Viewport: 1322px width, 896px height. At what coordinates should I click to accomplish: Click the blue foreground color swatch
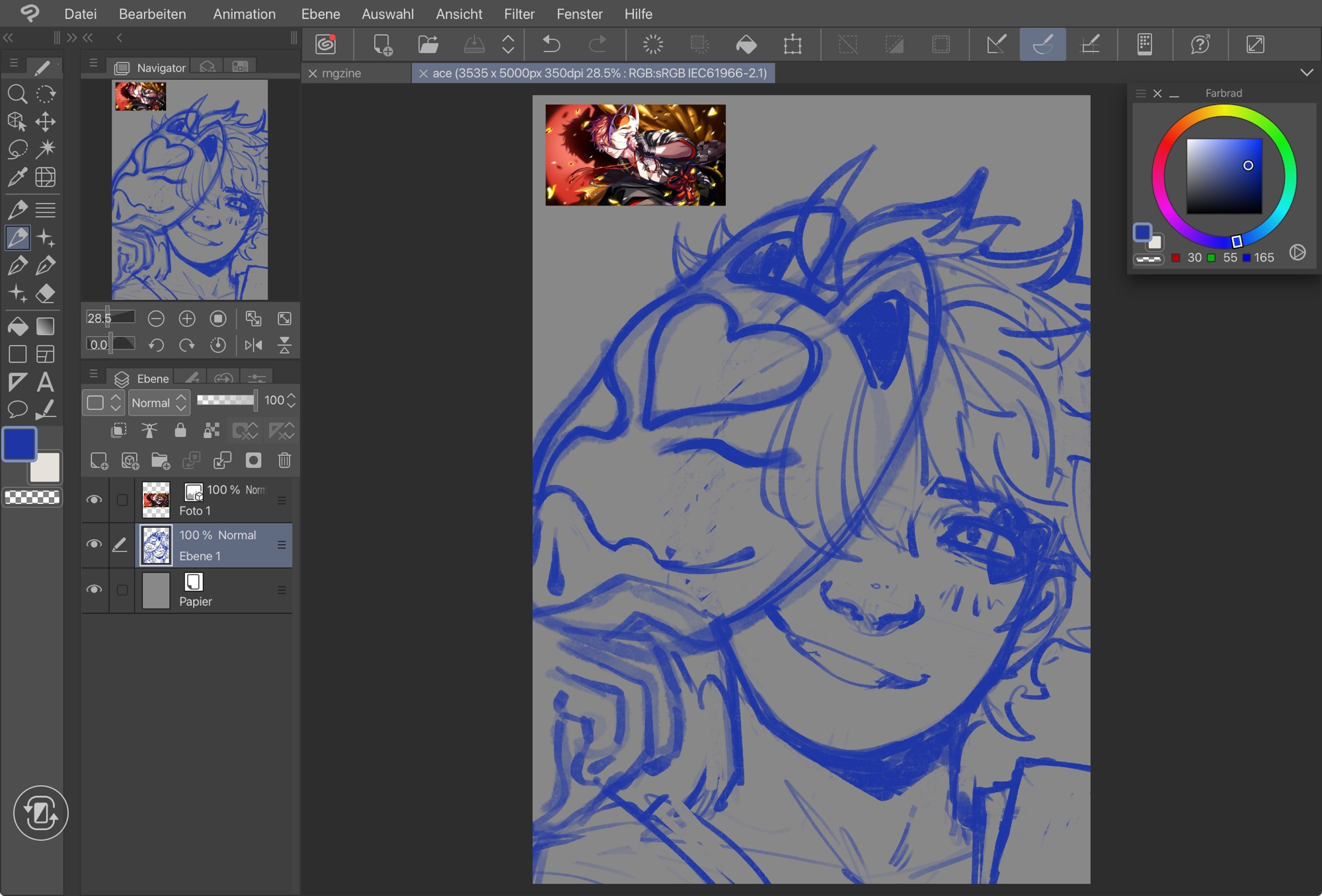[20, 444]
